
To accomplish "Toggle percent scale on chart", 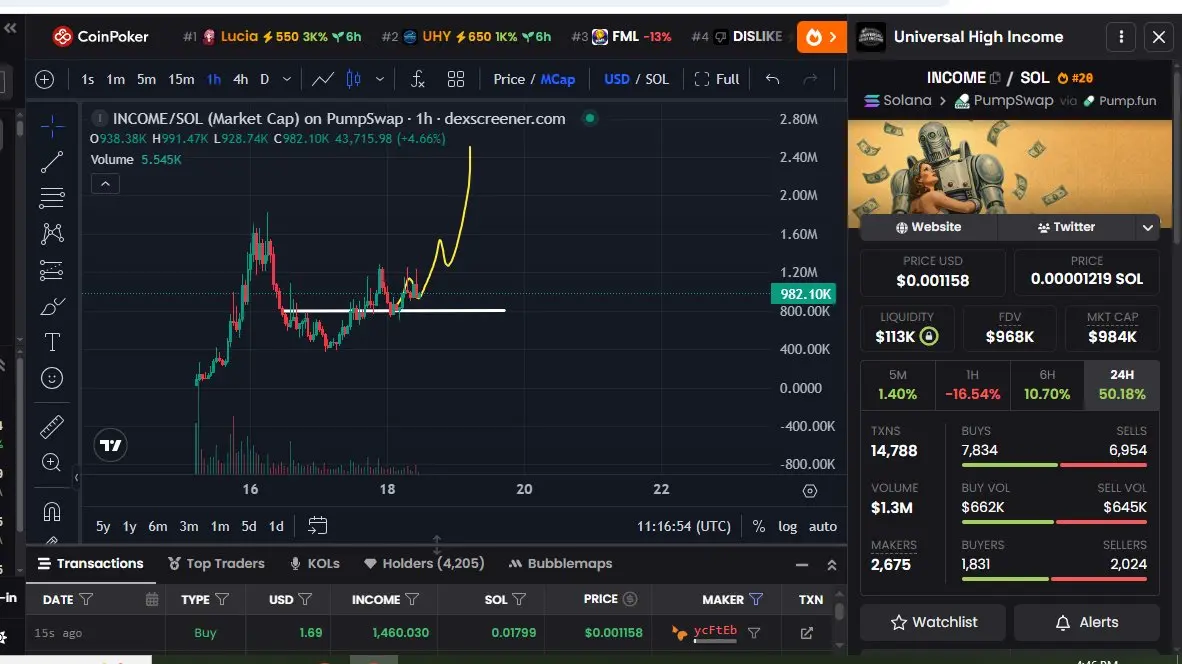I will click(758, 526).
